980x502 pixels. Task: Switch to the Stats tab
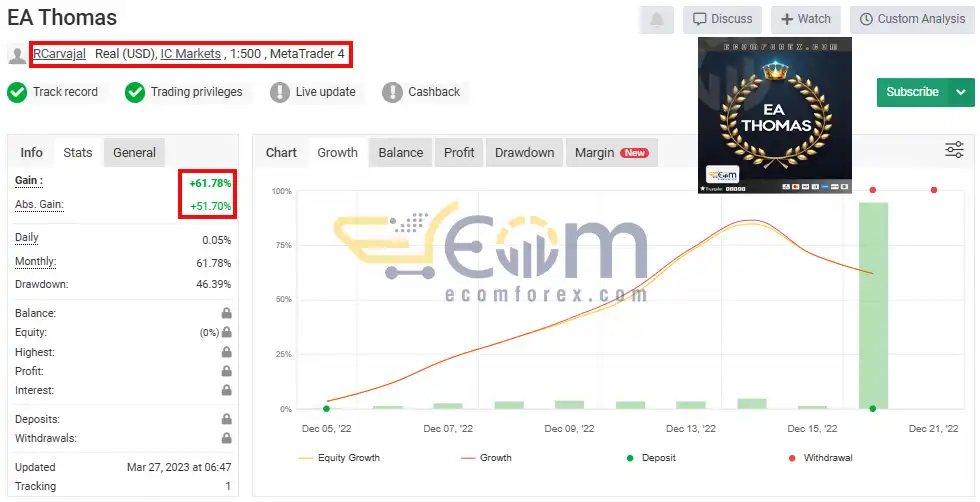click(x=78, y=153)
